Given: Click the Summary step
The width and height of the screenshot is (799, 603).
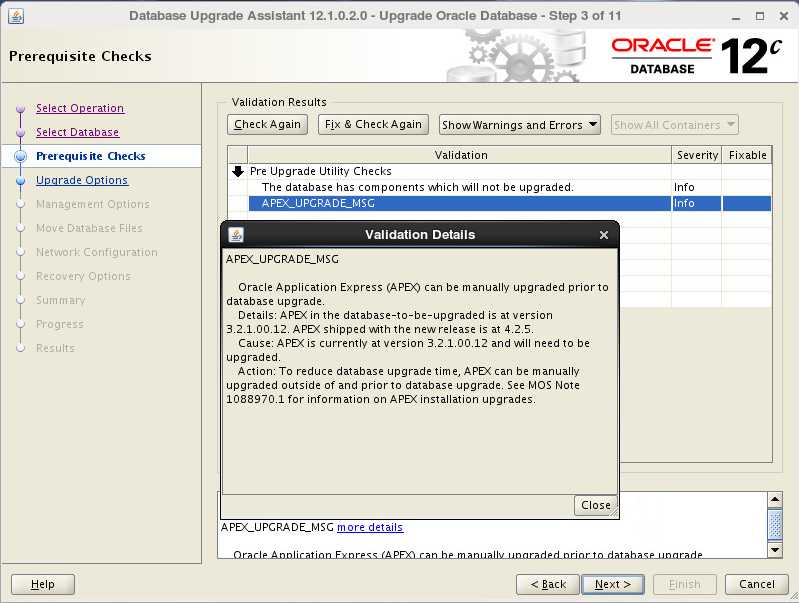Looking at the screenshot, I should click(61, 300).
